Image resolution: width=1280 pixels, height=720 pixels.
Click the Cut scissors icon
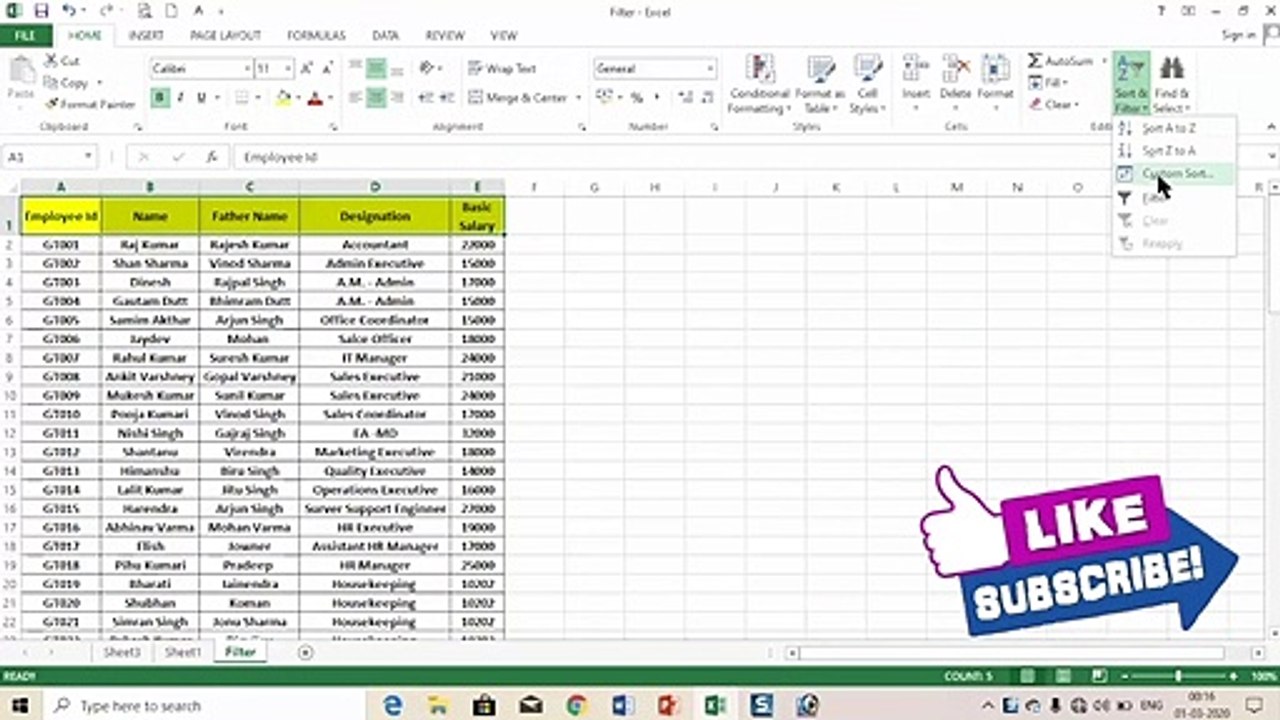coord(51,61)
